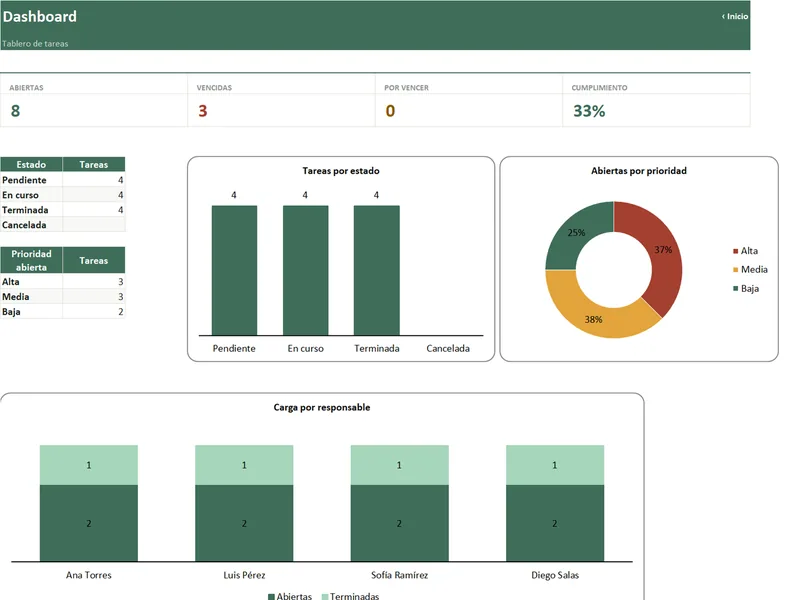Select Ana Torres's dark Abiertas bar segment
The height and width of the screenshot is (600, 800).
(89, 523)
